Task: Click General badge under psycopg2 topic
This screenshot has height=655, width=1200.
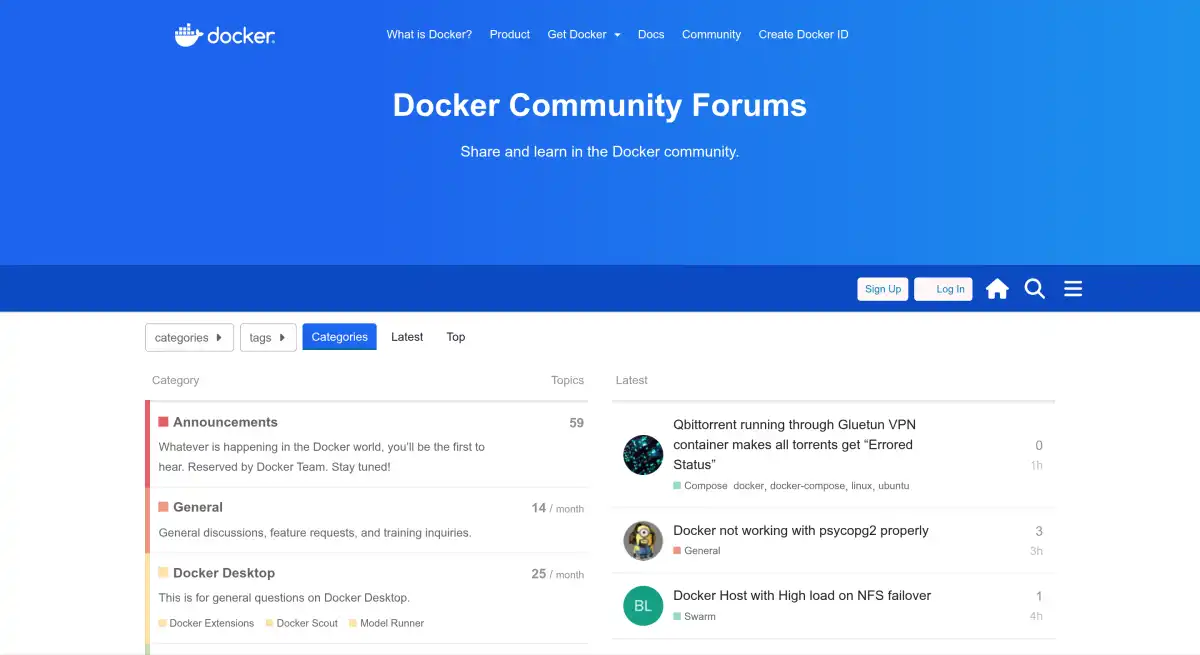Action: [697, 551]
